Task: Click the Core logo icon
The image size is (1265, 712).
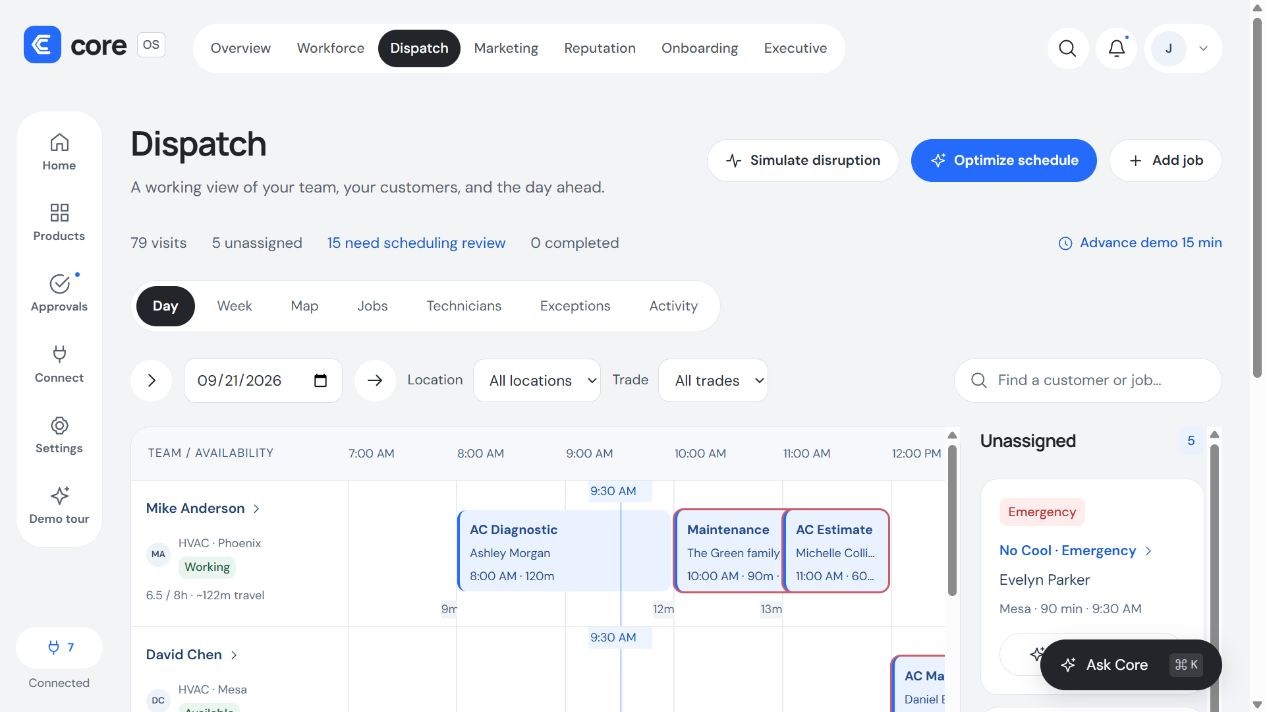Action: click(x=43, y=45)
